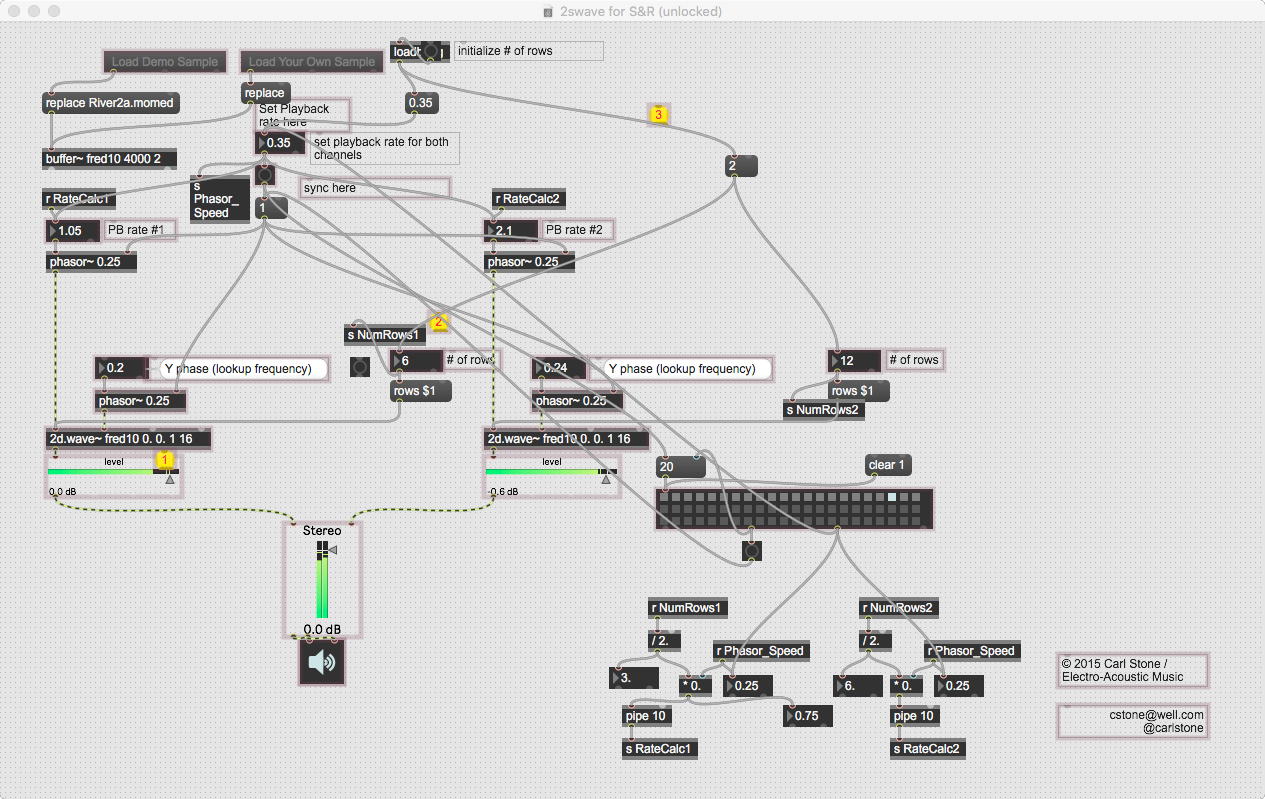Click the triangle of the 0.35 playback rate box

tap(262, 143)
